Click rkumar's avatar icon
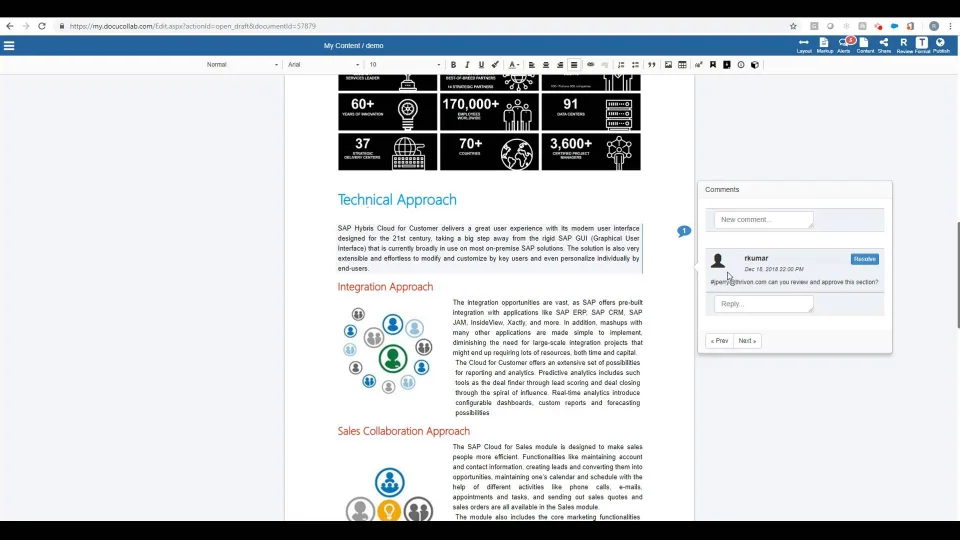 point(718,261)
